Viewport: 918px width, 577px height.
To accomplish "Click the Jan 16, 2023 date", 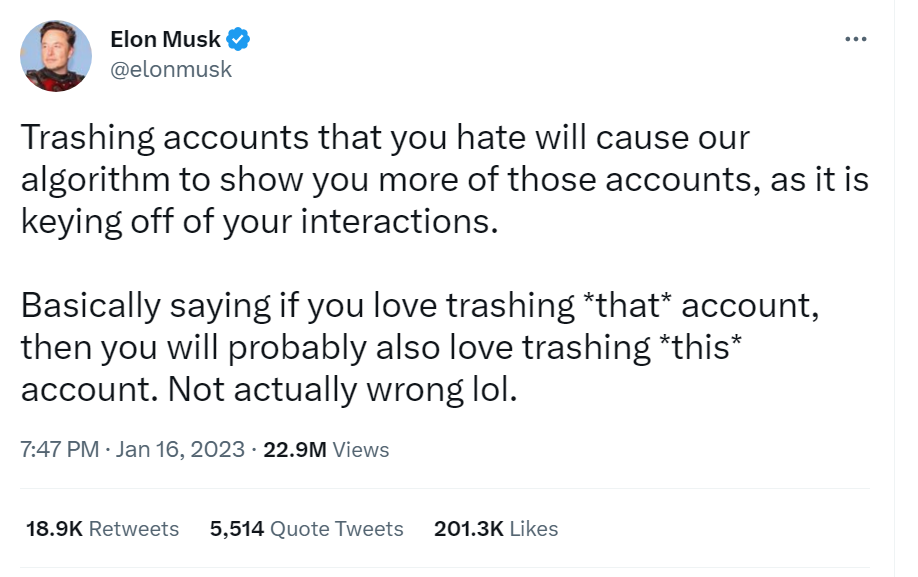I will (181, 449).
